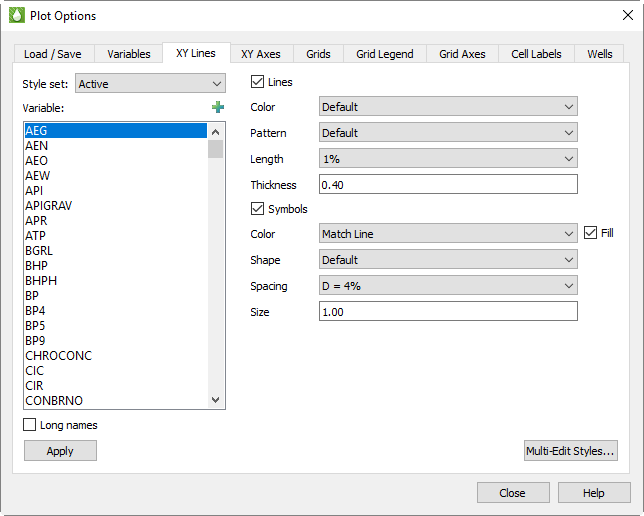Select BP9 in the variable list
The height and width of the screenshot is (516, 644).
pos(116,341)
